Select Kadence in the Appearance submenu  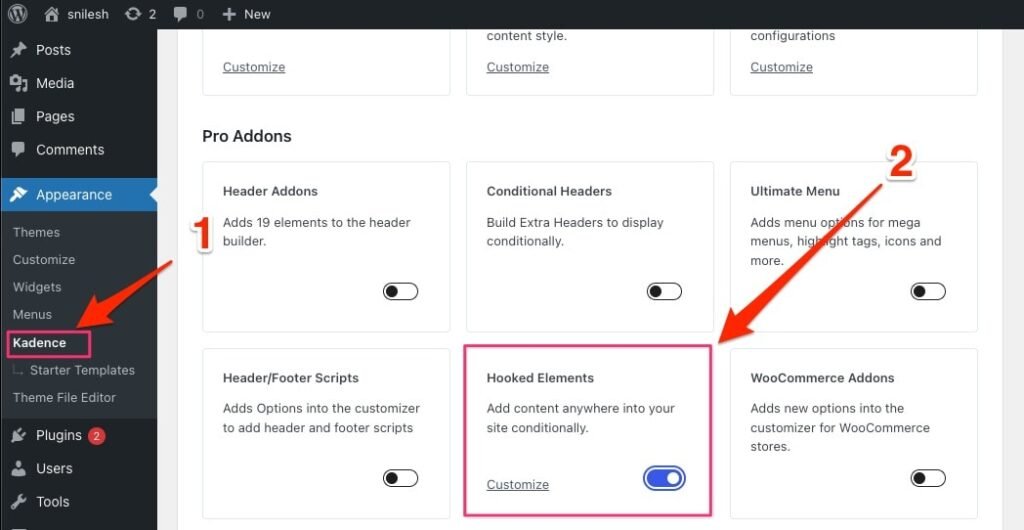[39, 343]
